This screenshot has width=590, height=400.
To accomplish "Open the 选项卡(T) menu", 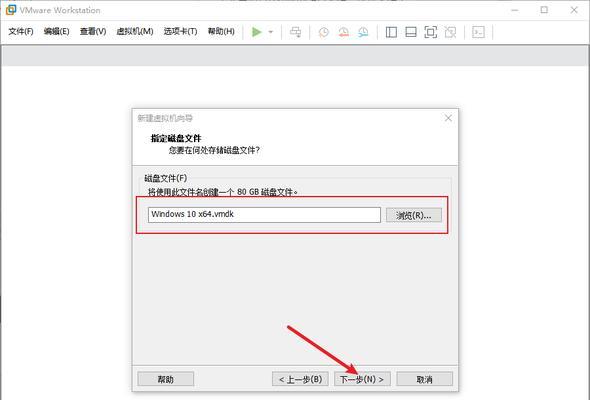I will click(x=180, y=31).
